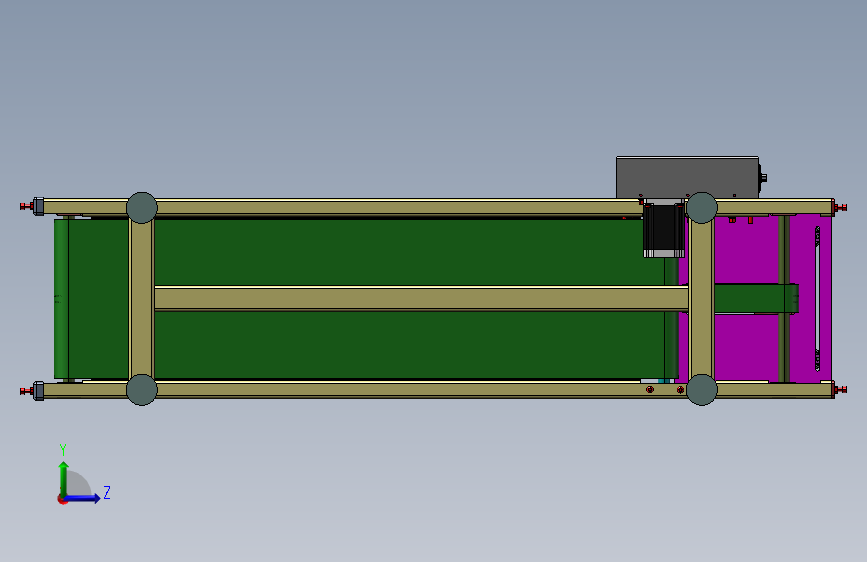Select the lower-right red end bolt

pos(840,390)
